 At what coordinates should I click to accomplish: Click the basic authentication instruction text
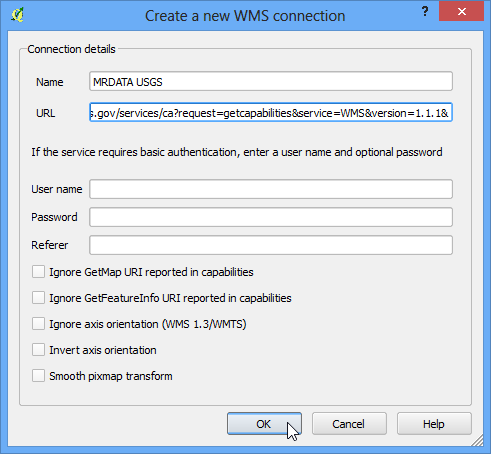point(237,152)
